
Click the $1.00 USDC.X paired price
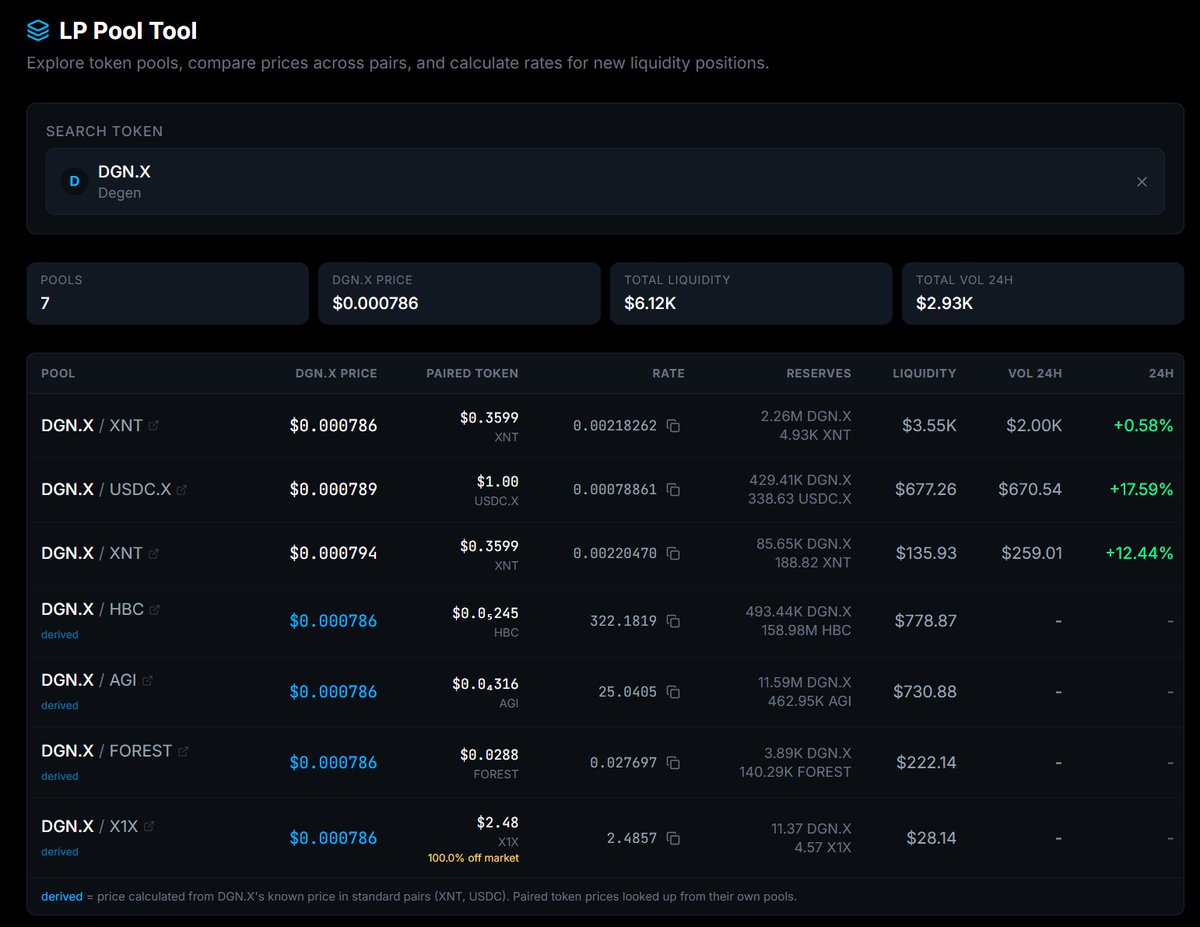(497, 482)
